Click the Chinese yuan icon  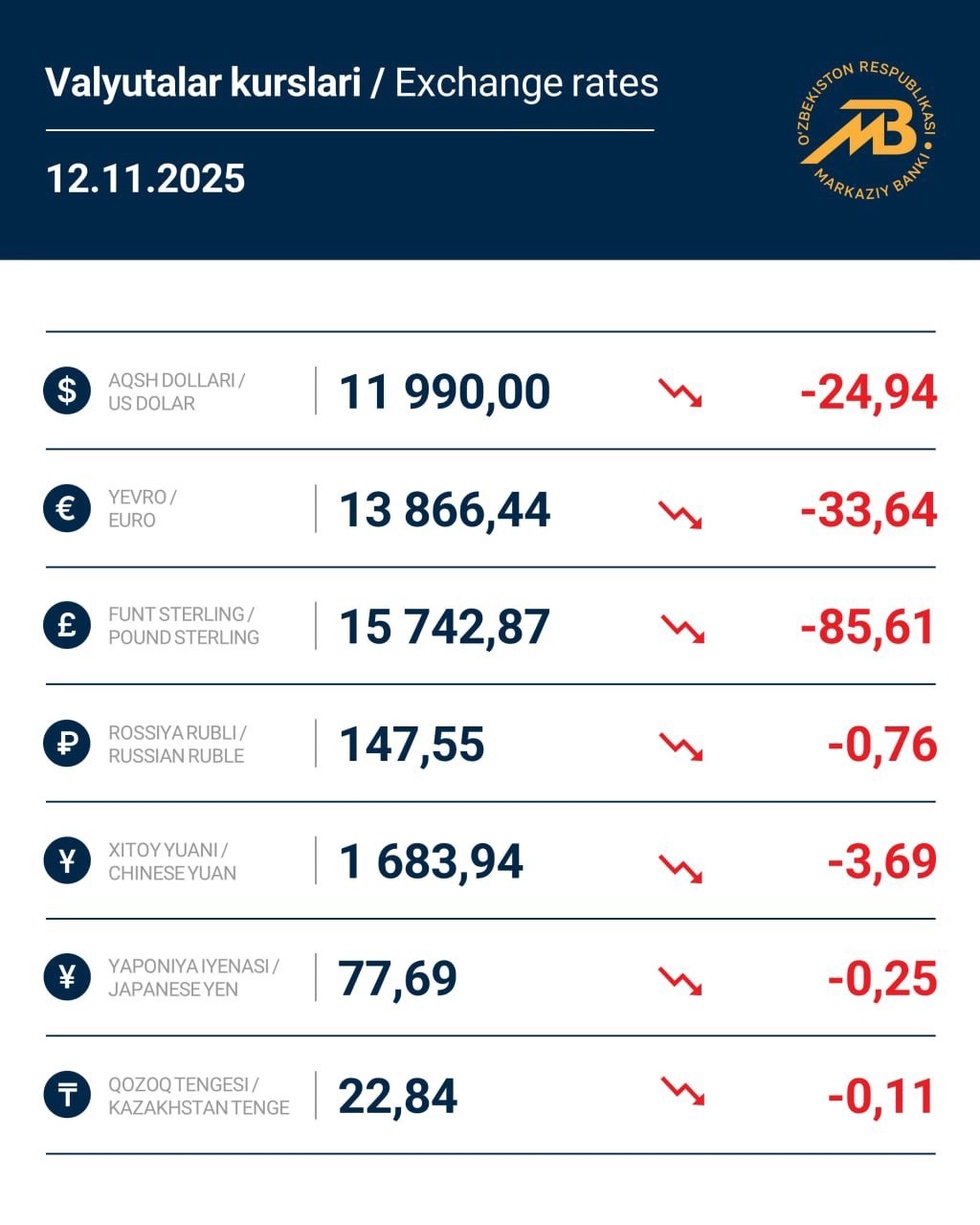[x=68, y=861]
